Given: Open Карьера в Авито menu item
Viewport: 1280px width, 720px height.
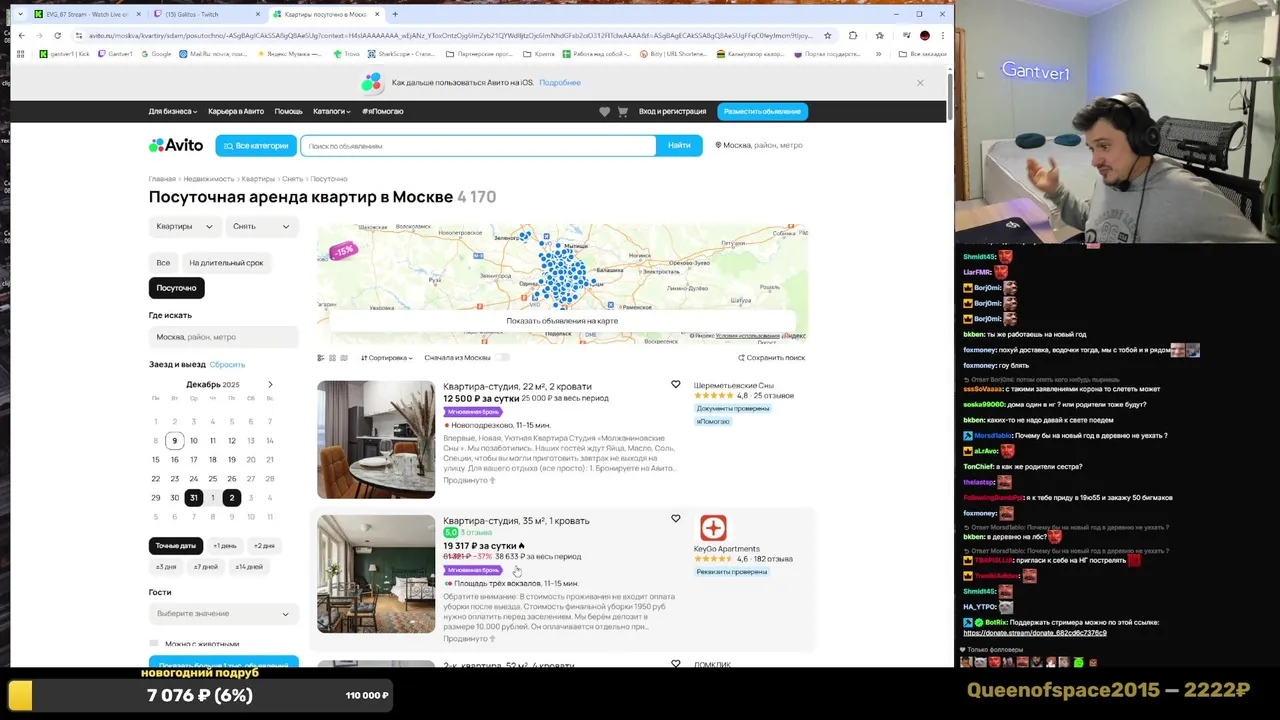Looking at the screenshot, I should pyautogui.click(x=236, y=111).
